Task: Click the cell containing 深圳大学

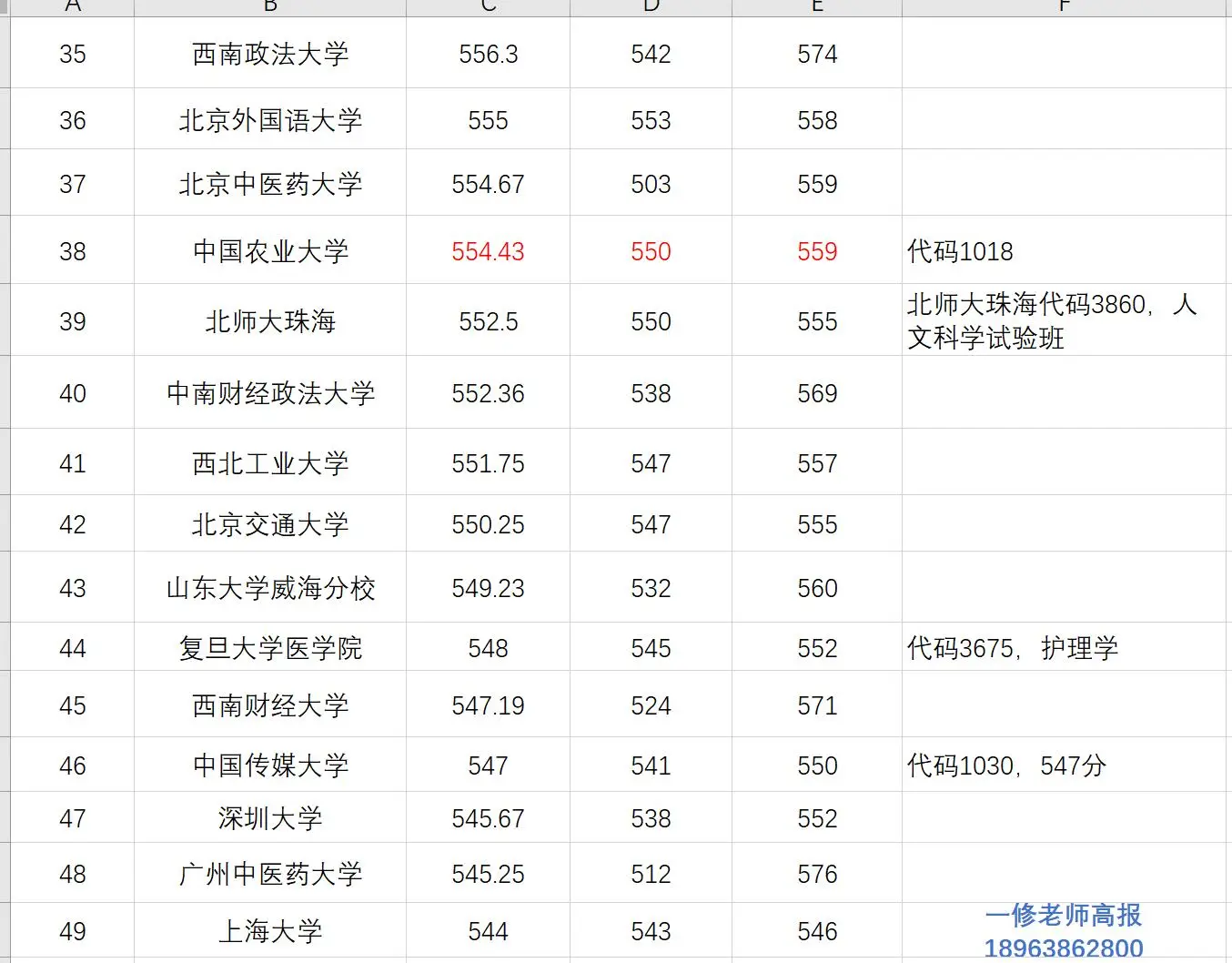Action: point(269,817)
